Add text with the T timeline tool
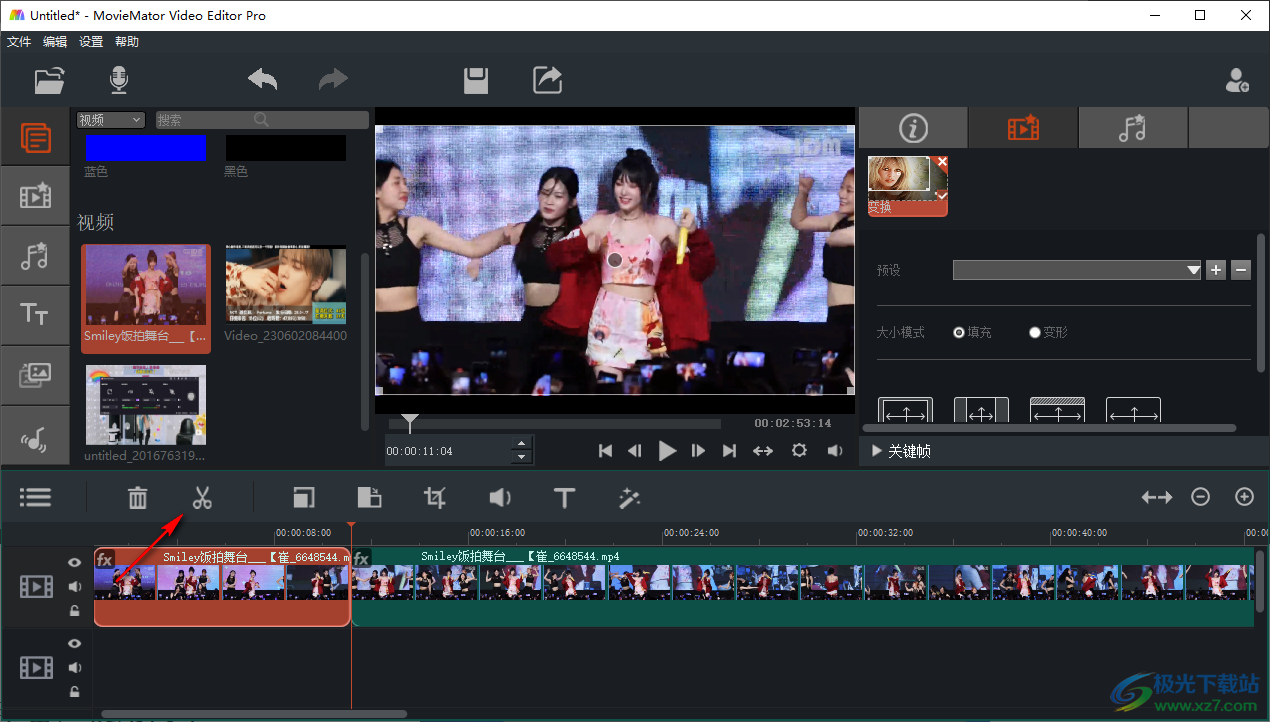The width and height of the screenshot is (1270, 722). tap(564, 497)
